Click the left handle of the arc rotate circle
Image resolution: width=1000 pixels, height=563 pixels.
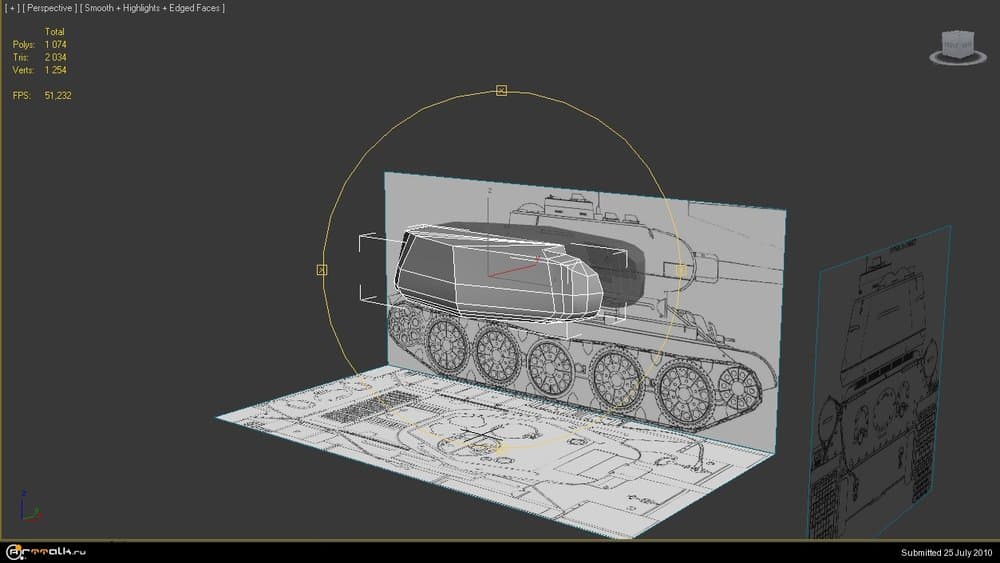point(322,270)
